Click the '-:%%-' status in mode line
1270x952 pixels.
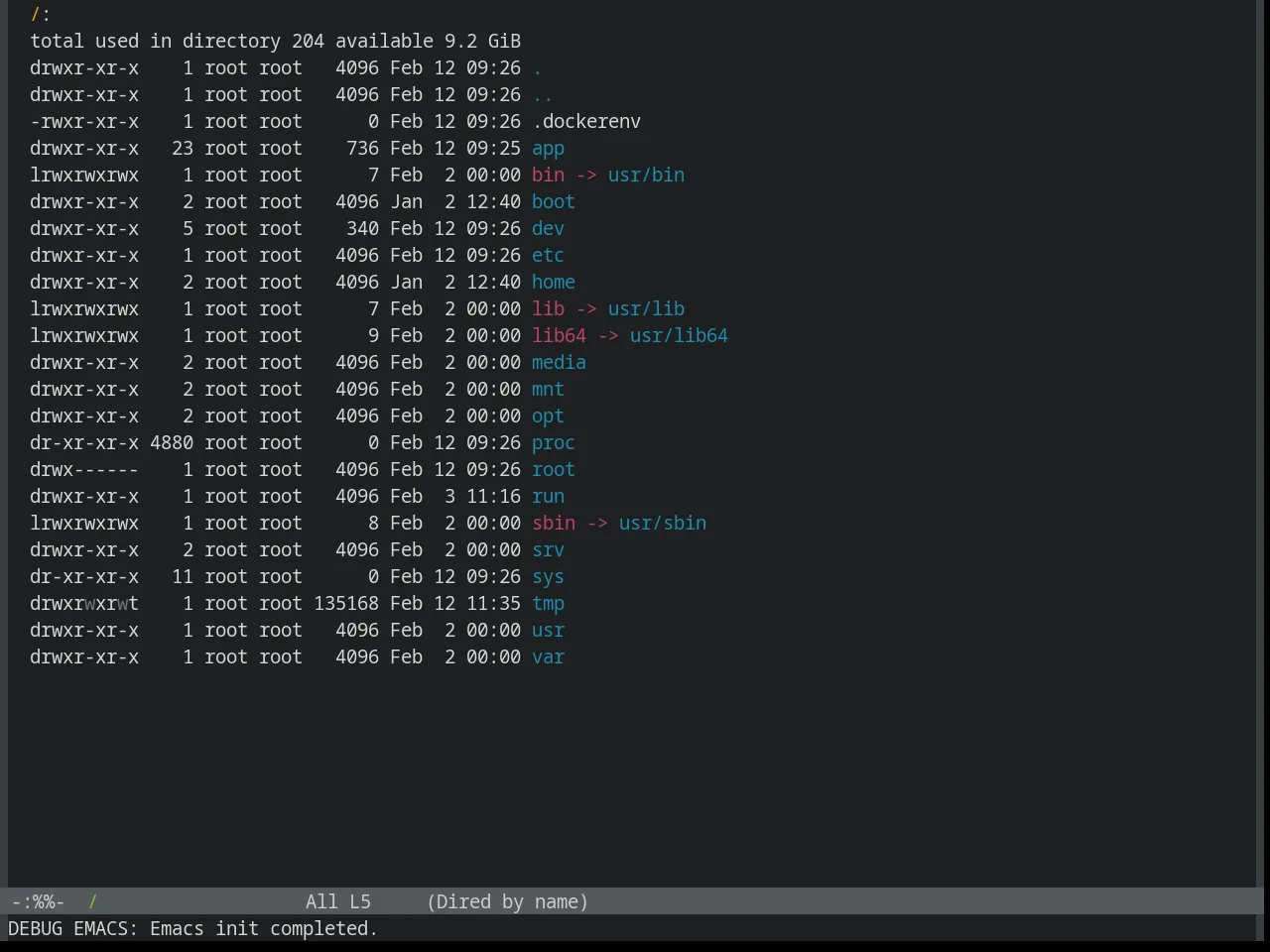pyautogui.click(x=38, y=901)
